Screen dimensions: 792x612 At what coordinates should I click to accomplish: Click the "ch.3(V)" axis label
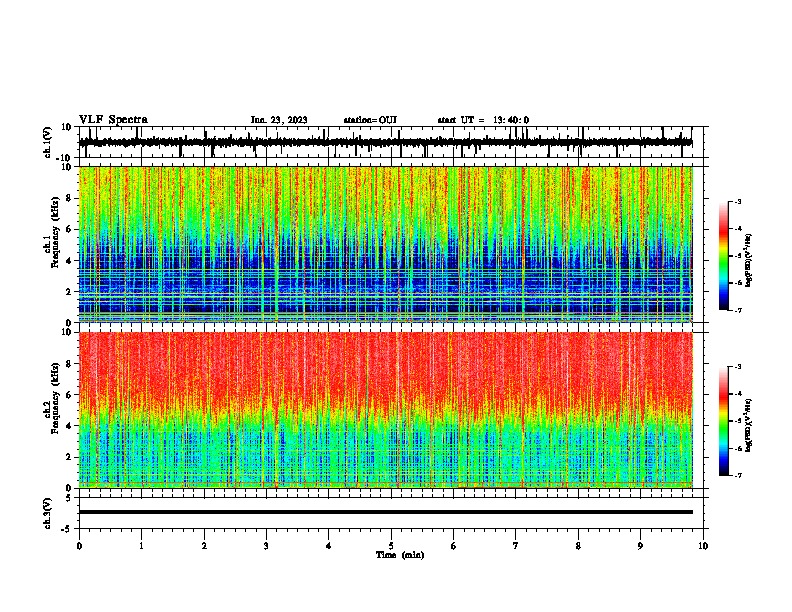pyautogui.click(x=48, y=513)
